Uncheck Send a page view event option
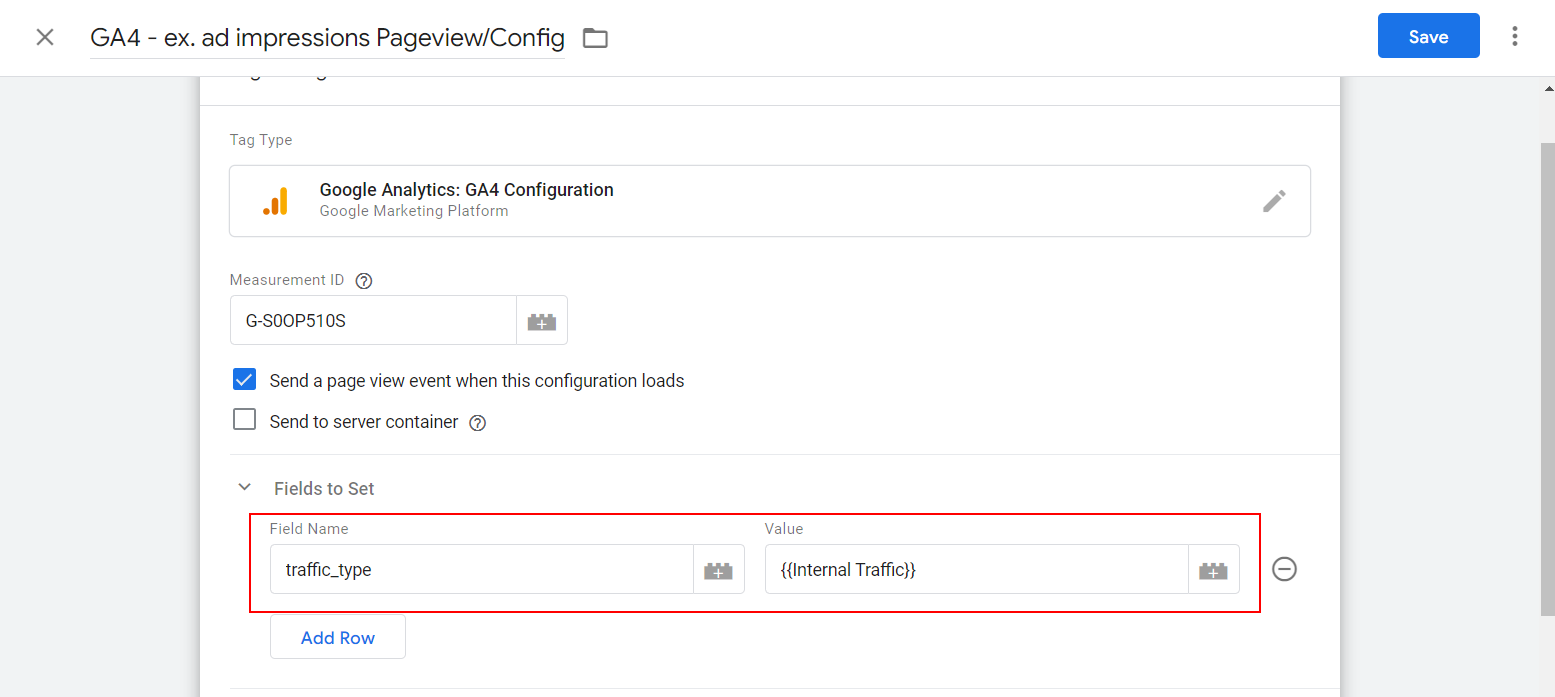 click(244, 379)
